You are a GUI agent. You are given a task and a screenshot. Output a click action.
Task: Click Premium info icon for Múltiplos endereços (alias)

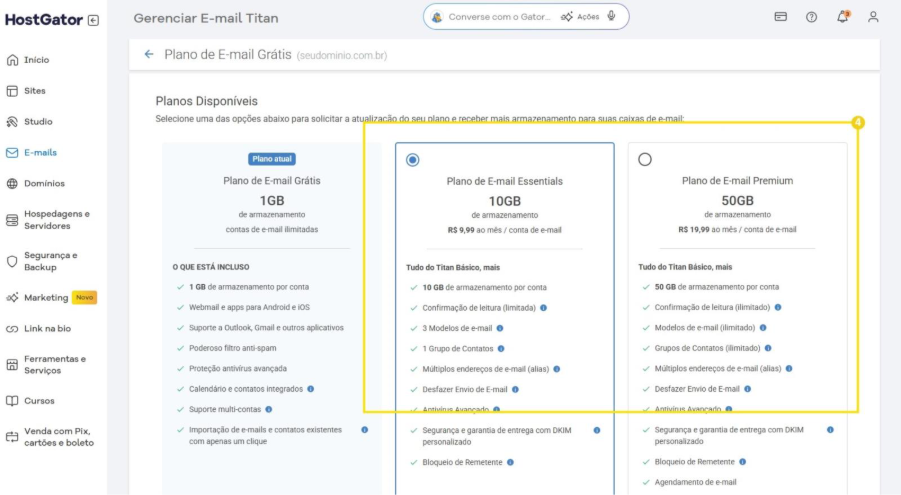(788, 369)
